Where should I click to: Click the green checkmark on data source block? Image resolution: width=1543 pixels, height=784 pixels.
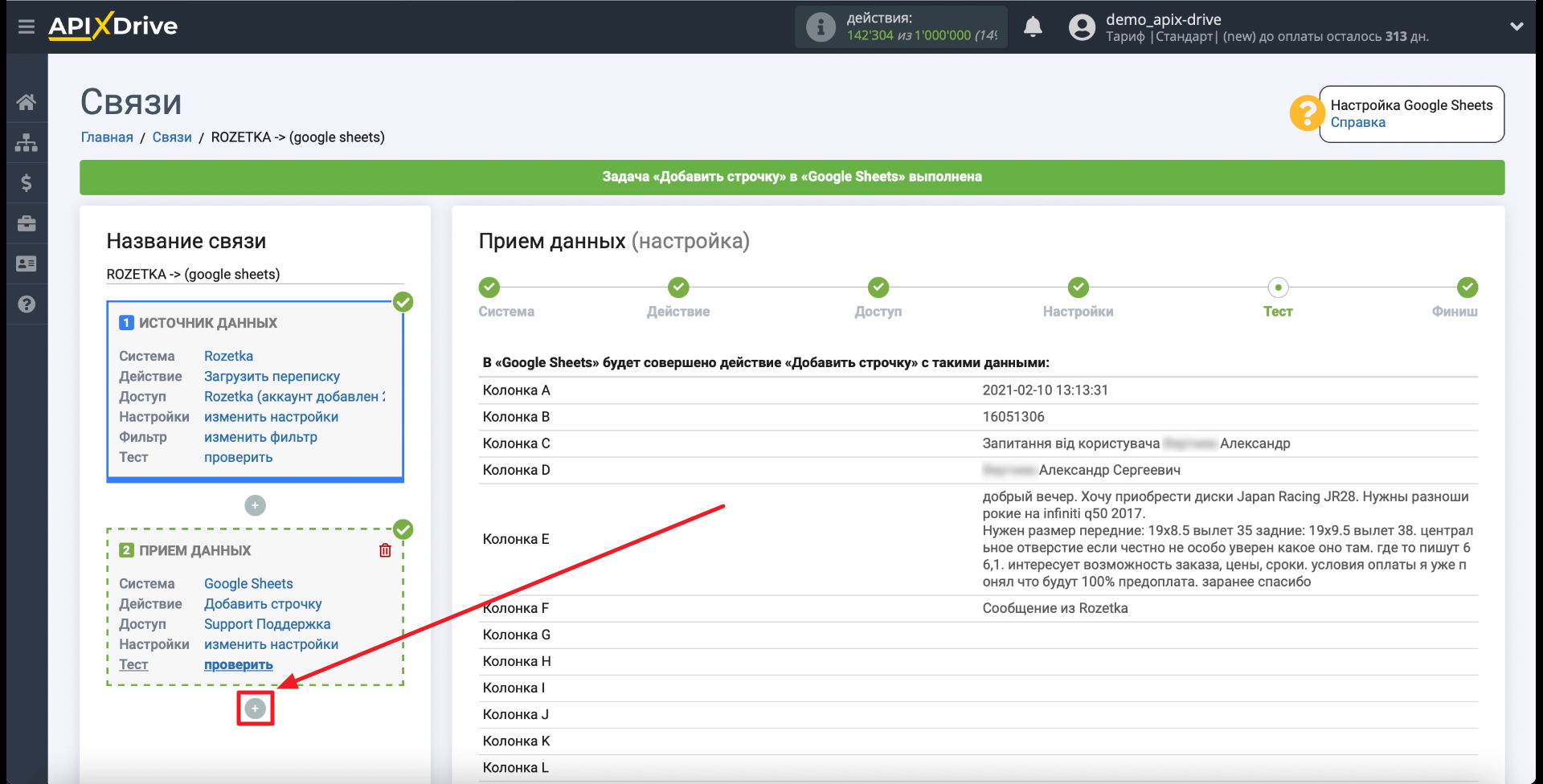[403, 302]
